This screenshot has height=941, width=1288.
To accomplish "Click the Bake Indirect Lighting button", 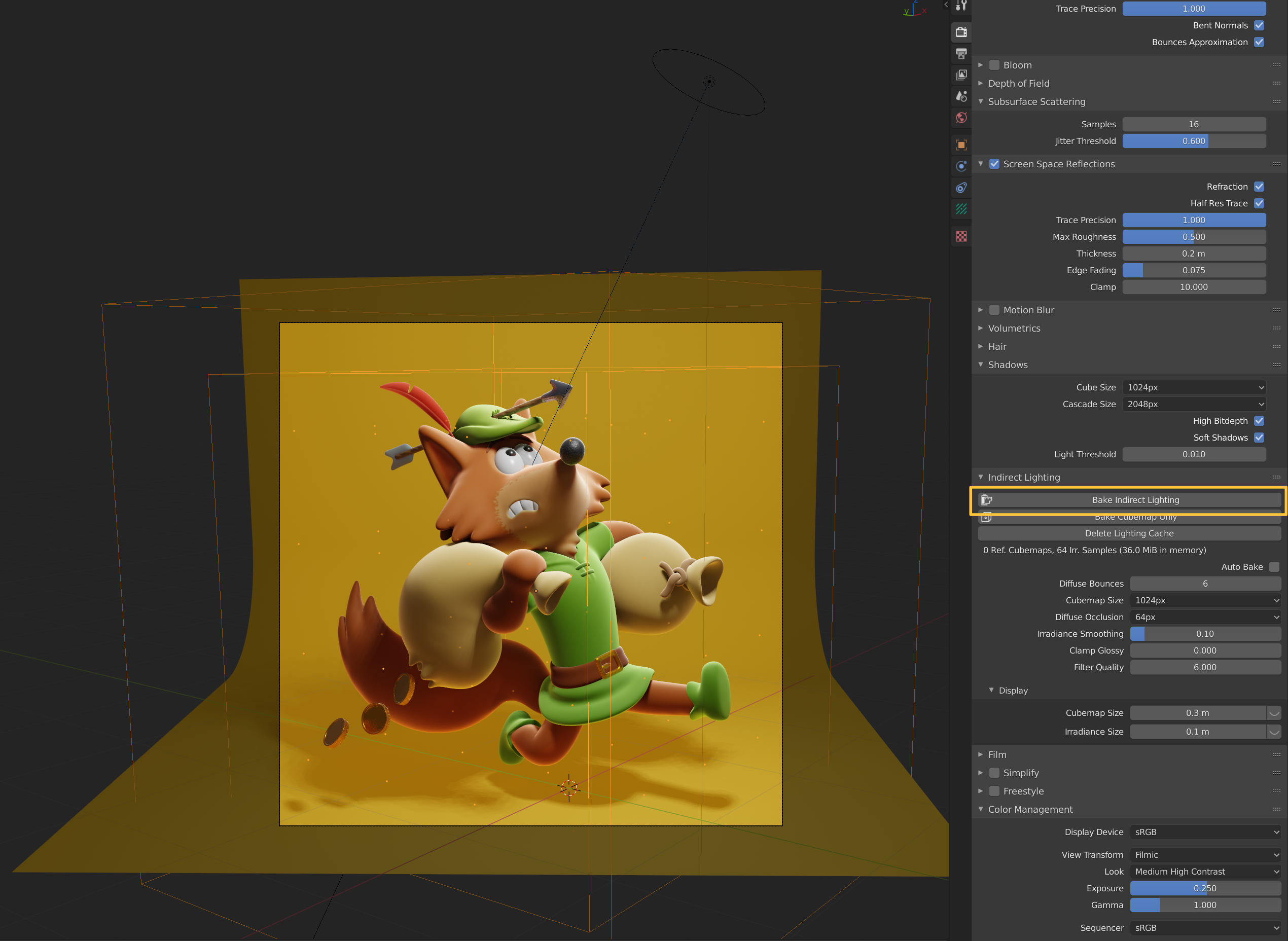I will click(x=1129, y=499).
